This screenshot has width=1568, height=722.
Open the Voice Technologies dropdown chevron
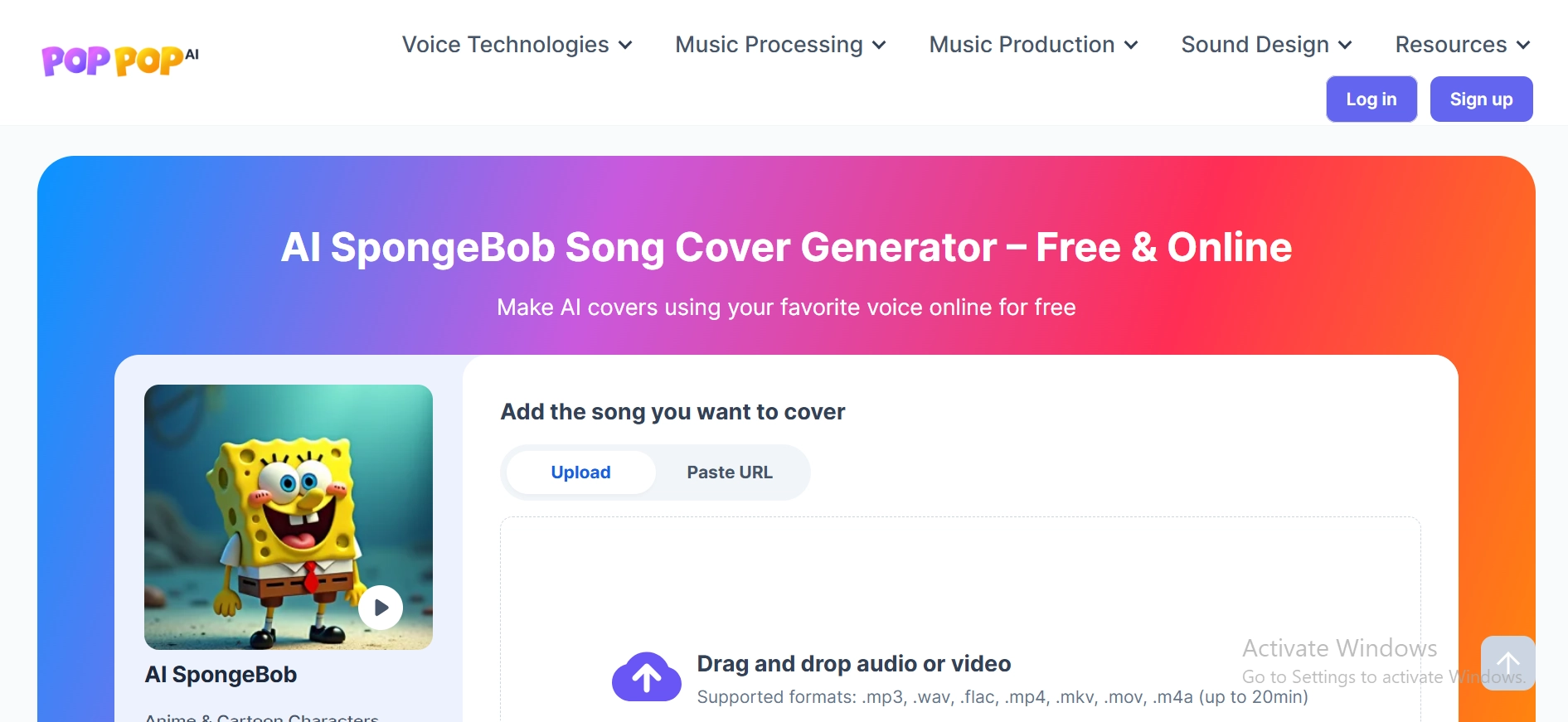[625, 46]
